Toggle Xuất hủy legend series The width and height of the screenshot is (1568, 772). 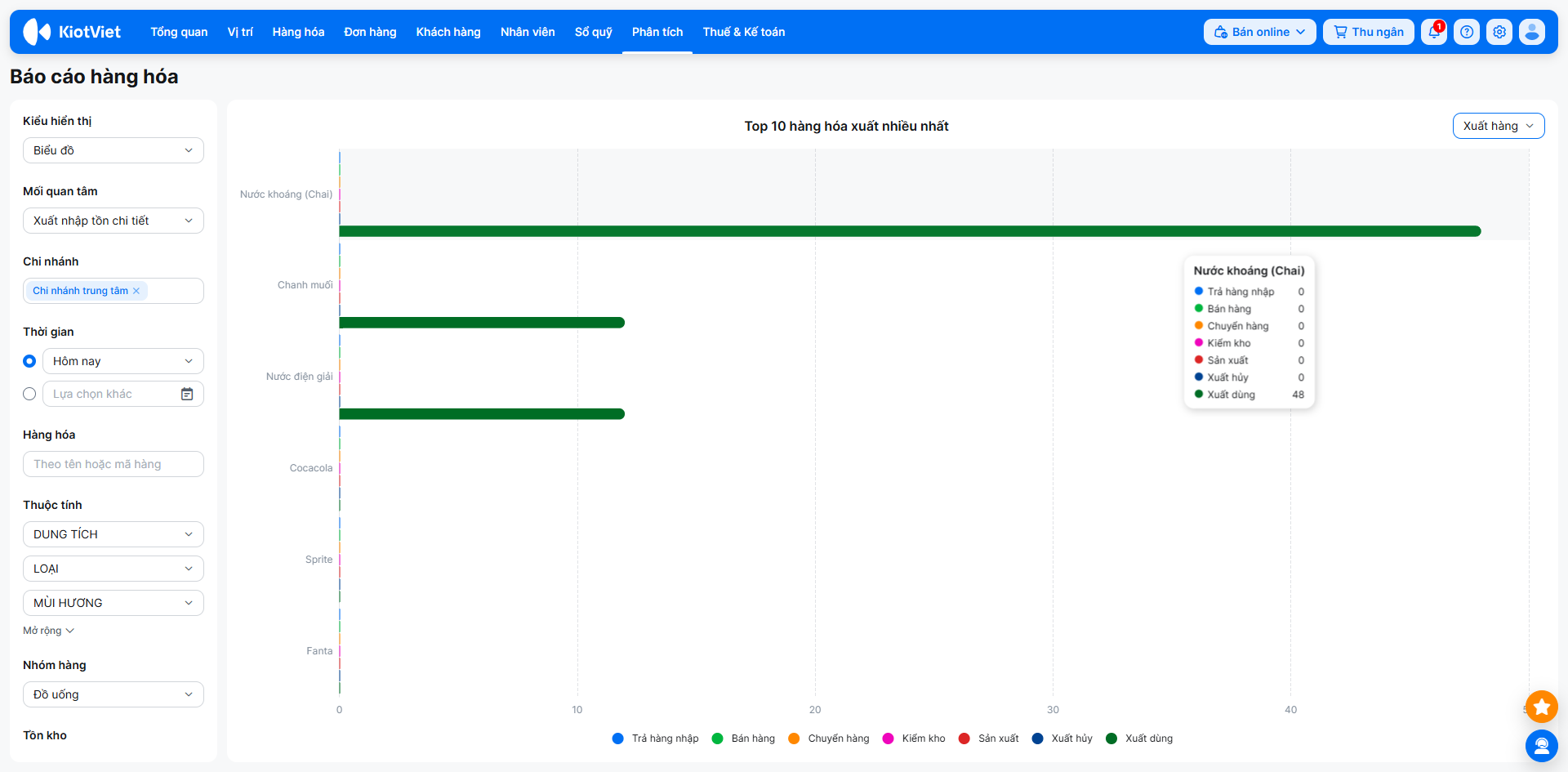[x=1062, y=739]
